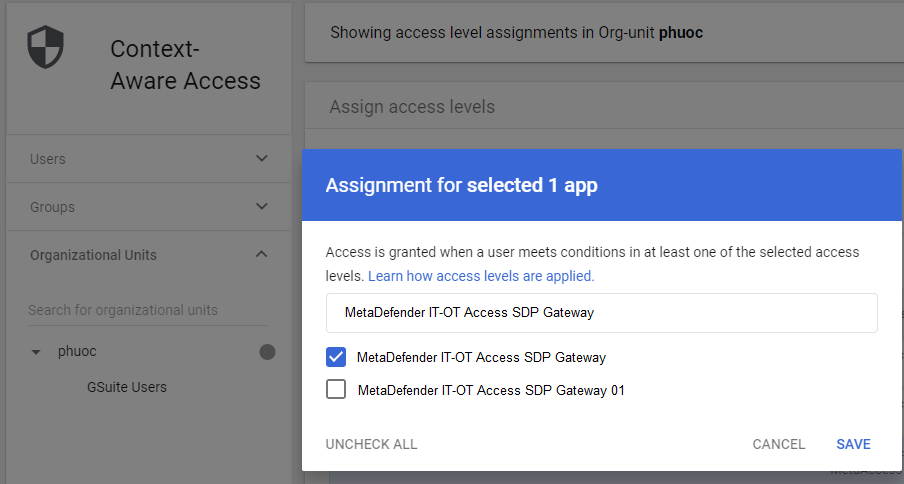Viewport: 904px width, 484px height.
Task: Click the access level search field
Action: click(x=601, y=313)
